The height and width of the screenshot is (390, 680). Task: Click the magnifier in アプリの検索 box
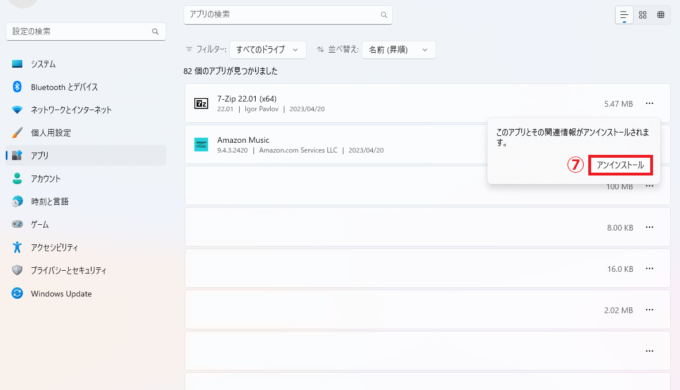[x=384, y=15]
